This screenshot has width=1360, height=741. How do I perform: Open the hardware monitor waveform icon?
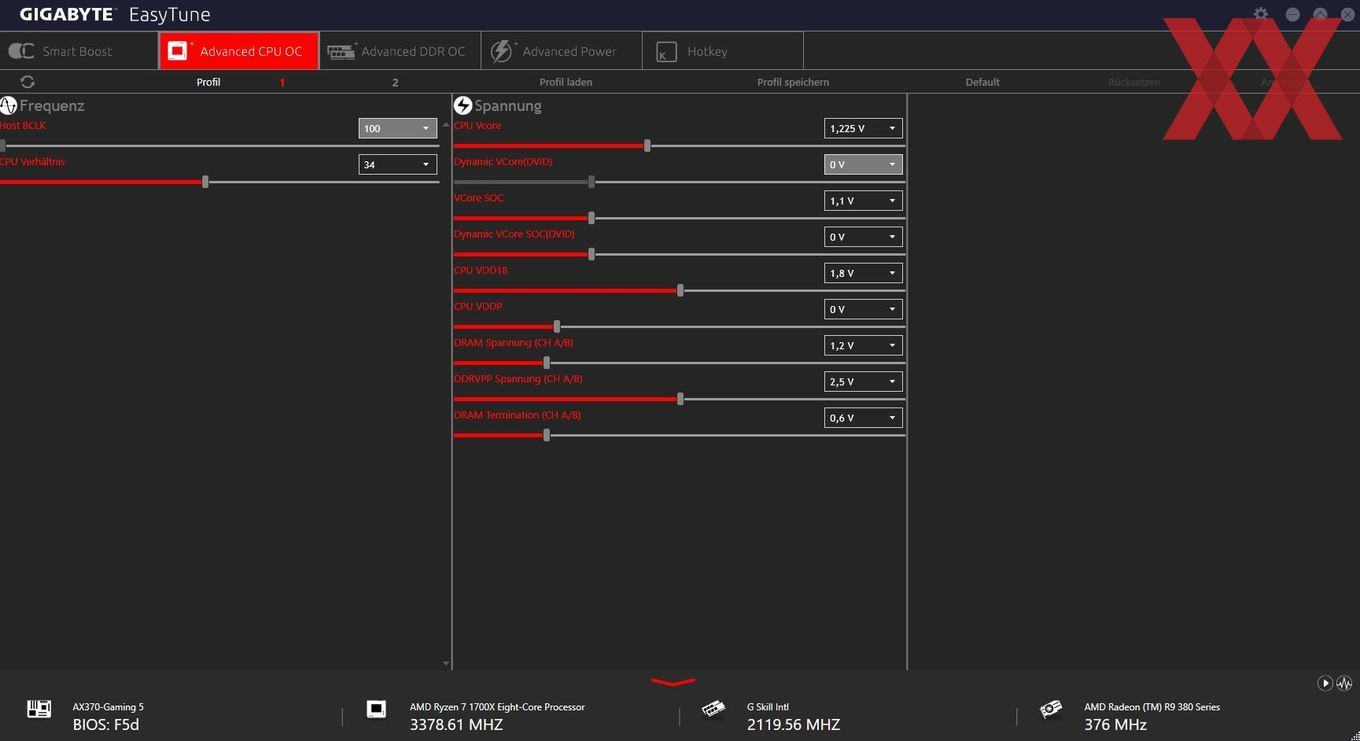pyautogui.click(x=1344, y=683)
